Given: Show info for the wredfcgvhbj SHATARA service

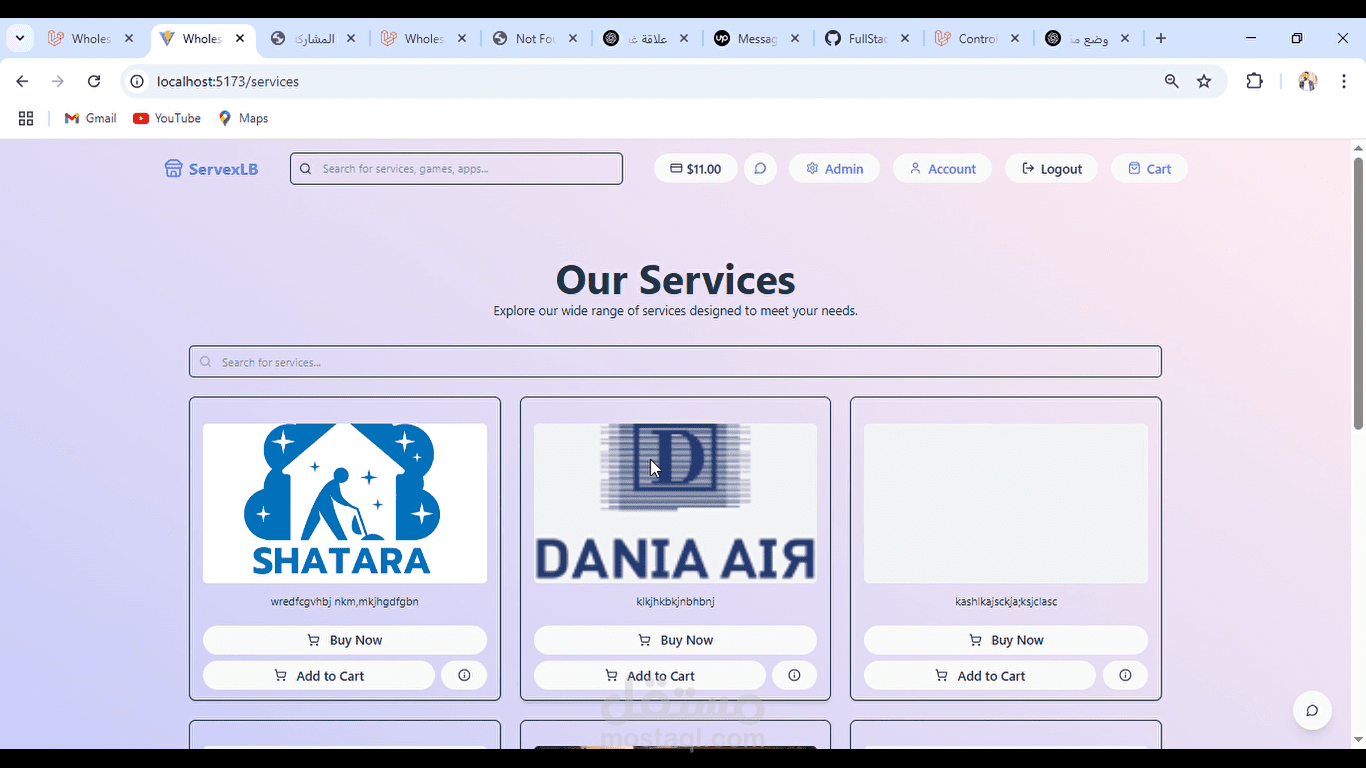Looking at the screenshot, I should click(464, 675).
